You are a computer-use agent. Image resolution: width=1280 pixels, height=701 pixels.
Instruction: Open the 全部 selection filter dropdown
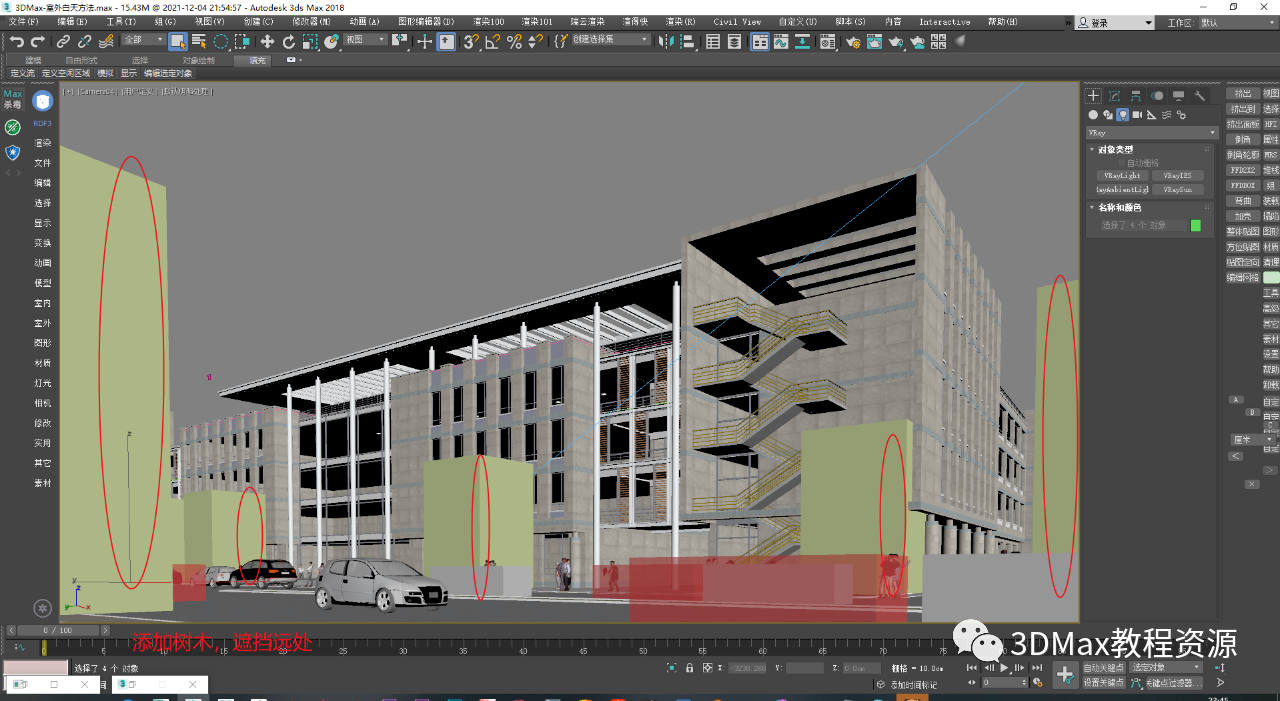tap(143, 40)
